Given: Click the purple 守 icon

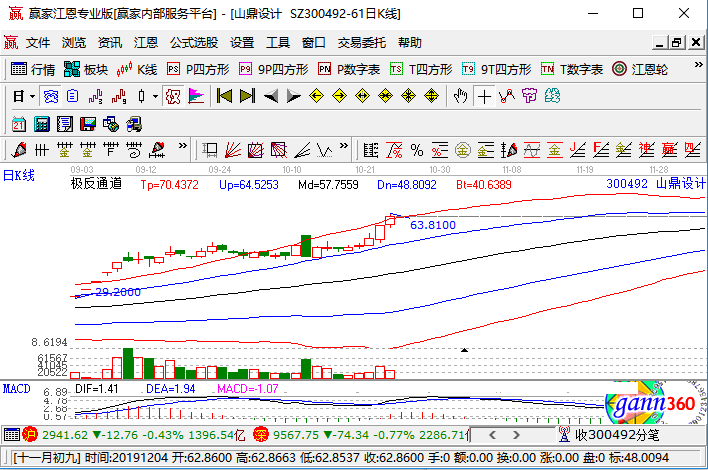Looking at the screenshot, I should pyautogui.click(x=529, y=96).
